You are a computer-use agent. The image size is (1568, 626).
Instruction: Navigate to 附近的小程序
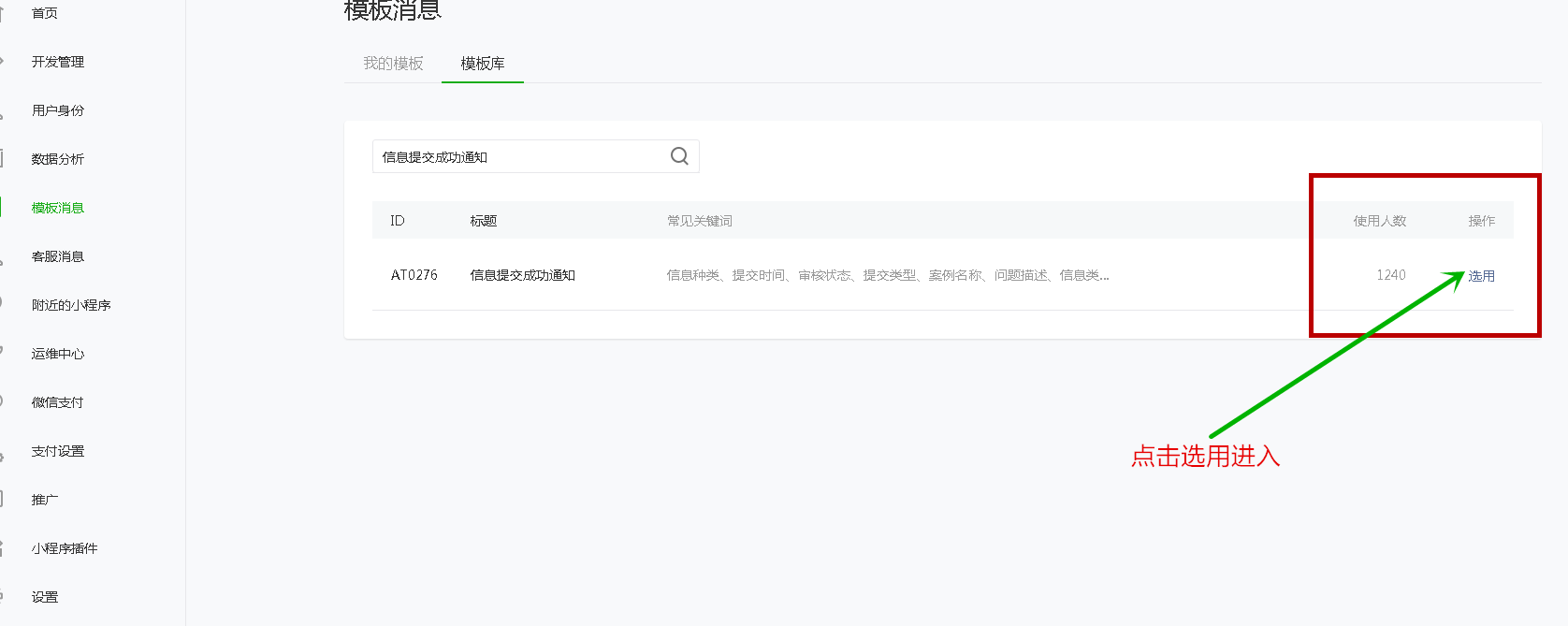click(70, 305)
